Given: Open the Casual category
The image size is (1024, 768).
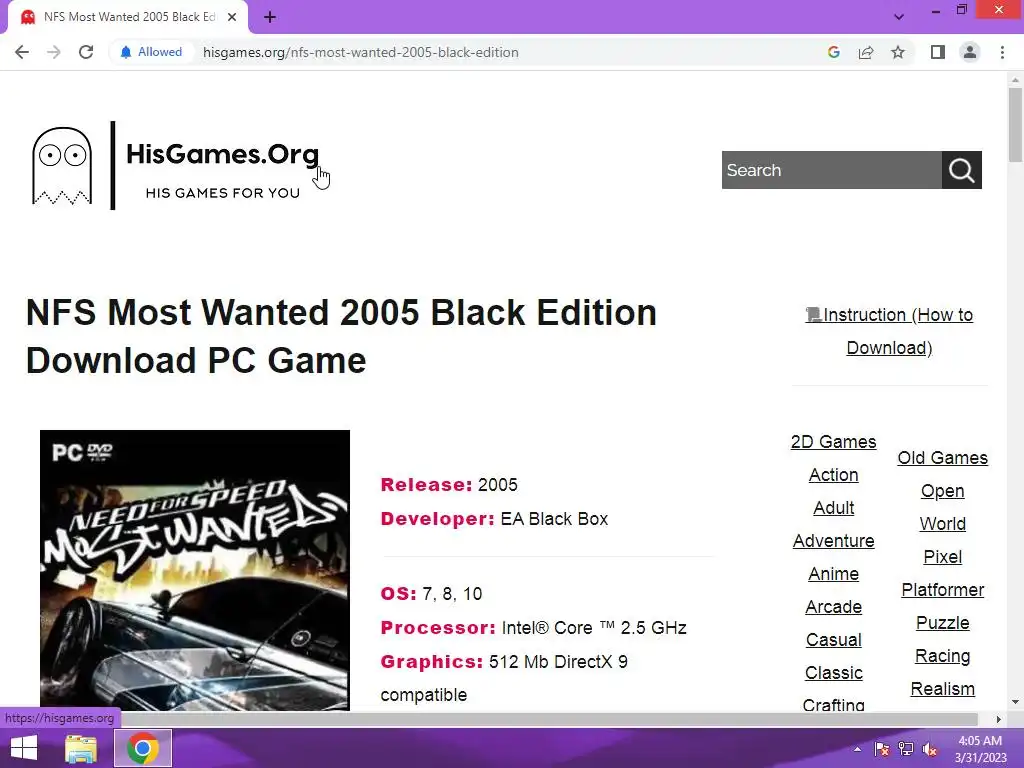Looking at the screenshot, I should point(833,639).
